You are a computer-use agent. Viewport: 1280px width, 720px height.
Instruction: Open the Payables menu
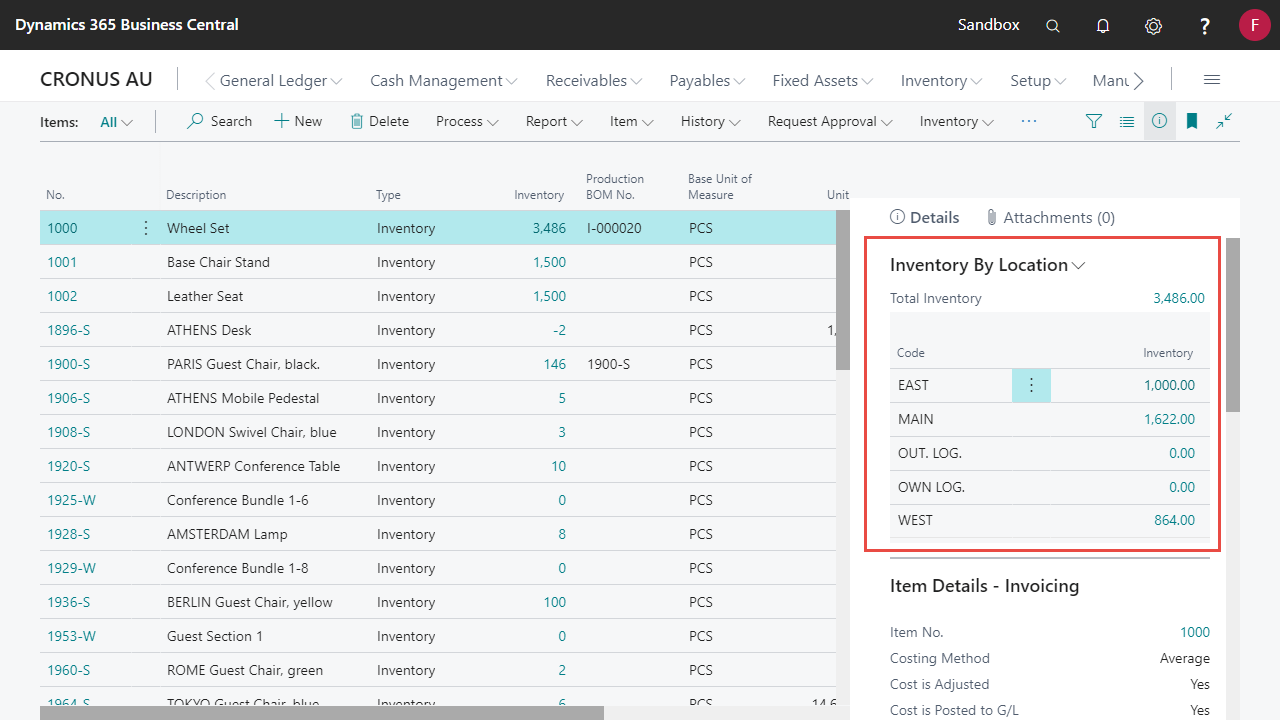(708, 81)
